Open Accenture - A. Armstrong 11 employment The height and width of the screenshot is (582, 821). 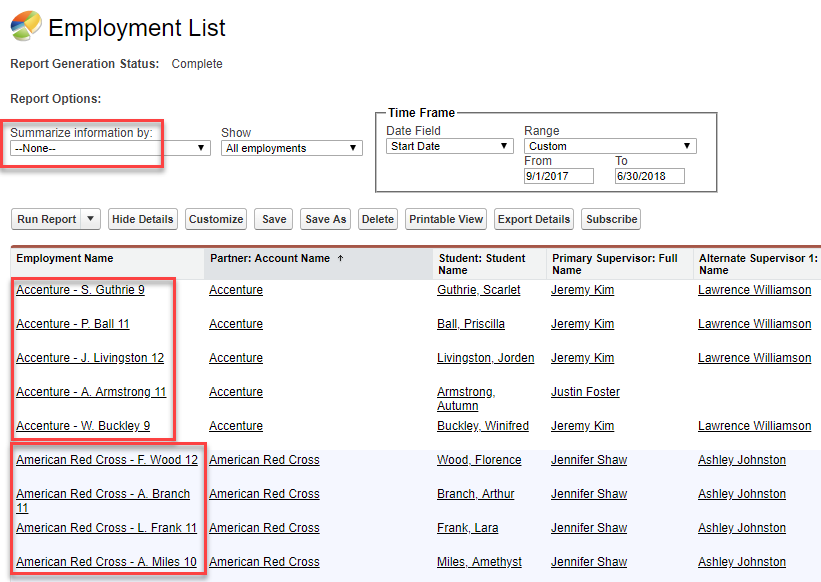(91, 391)
